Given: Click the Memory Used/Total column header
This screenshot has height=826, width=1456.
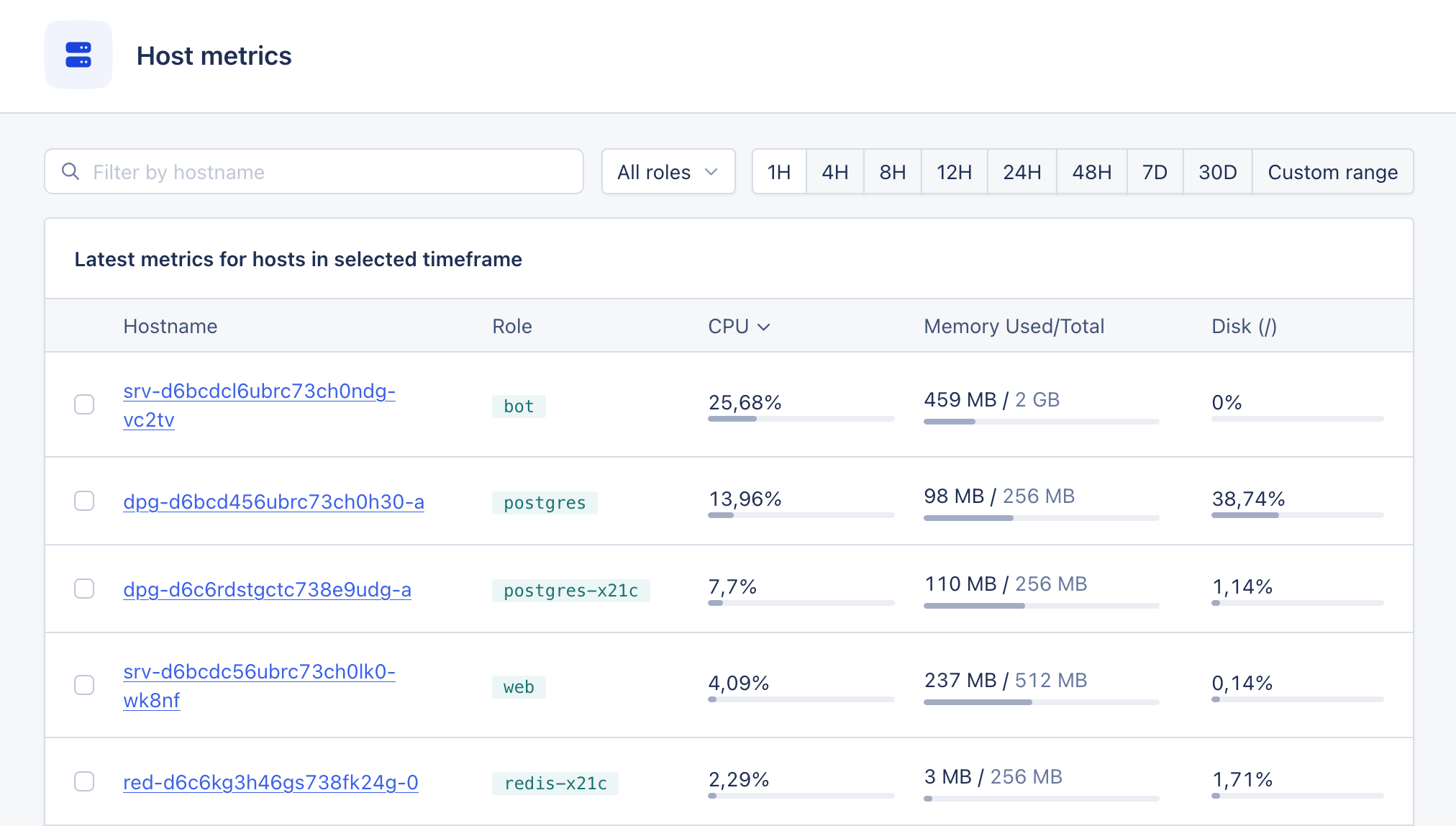Looking at the screenshot, I should click(x=1014, y=326).
